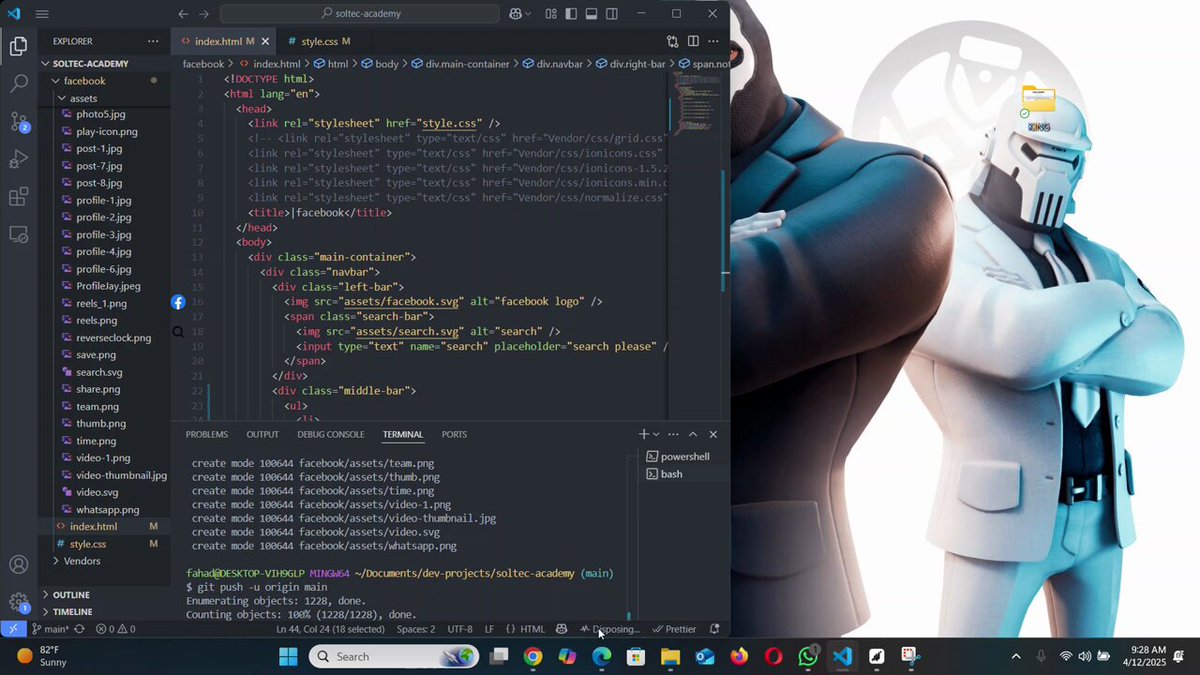Image resolution: width=1200 pixels, height=675 pixels.
Task: Click the div.main-container breadcrumb
Action: [x=460, y=63]
